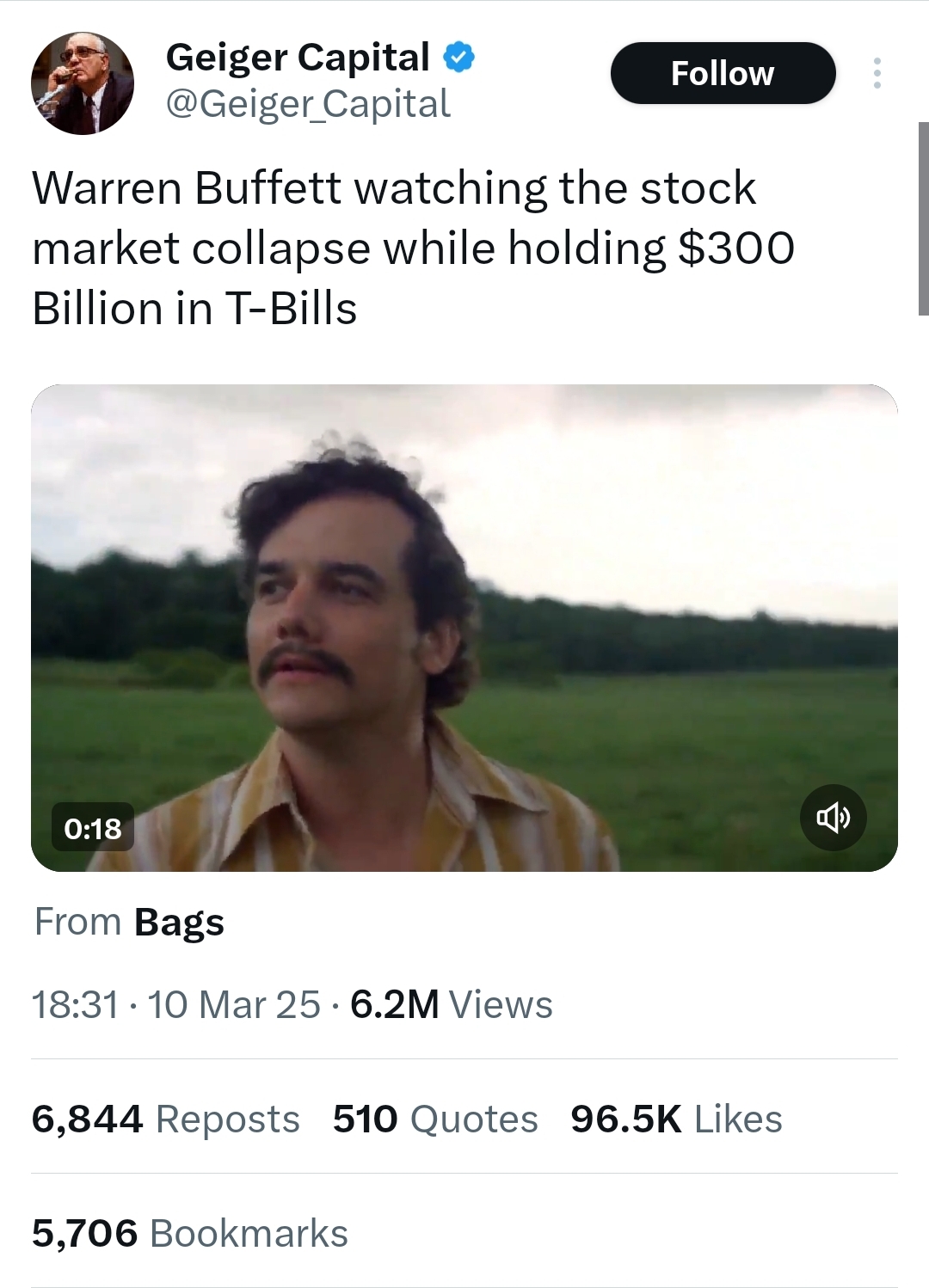Screen dimensions: 929x1288
Task: View the 6.2M Views analytics
Action: coord(452,1004)
